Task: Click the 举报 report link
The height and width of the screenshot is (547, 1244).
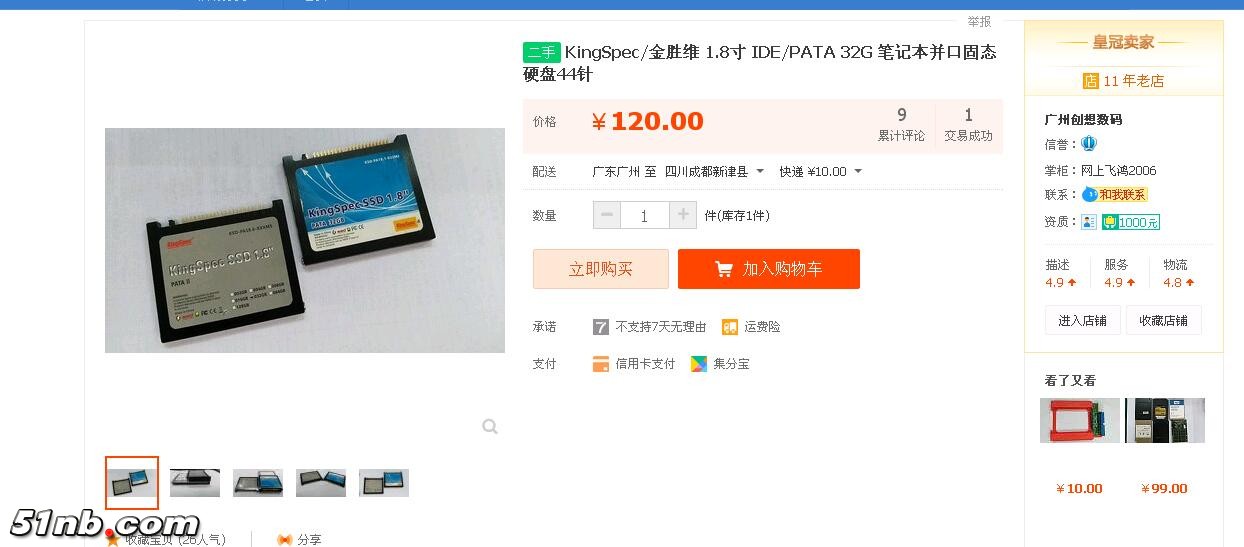Action: point(979,21)
